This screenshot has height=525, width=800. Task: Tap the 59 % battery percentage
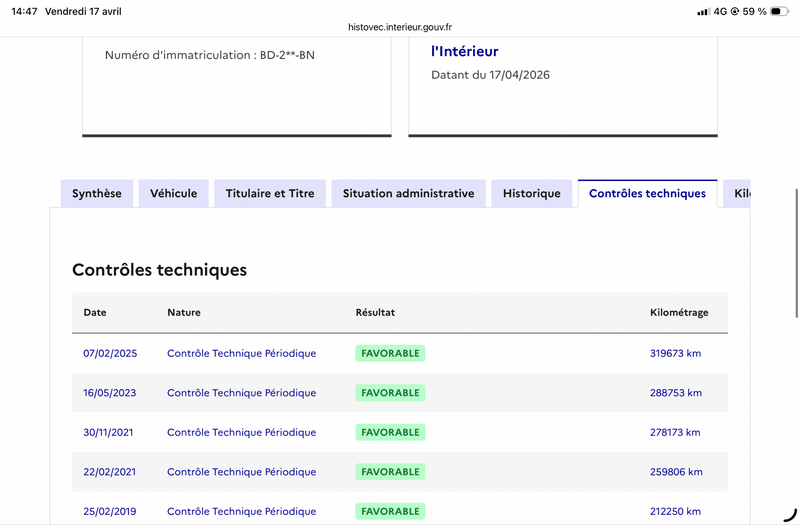click(x=755, y=11)
